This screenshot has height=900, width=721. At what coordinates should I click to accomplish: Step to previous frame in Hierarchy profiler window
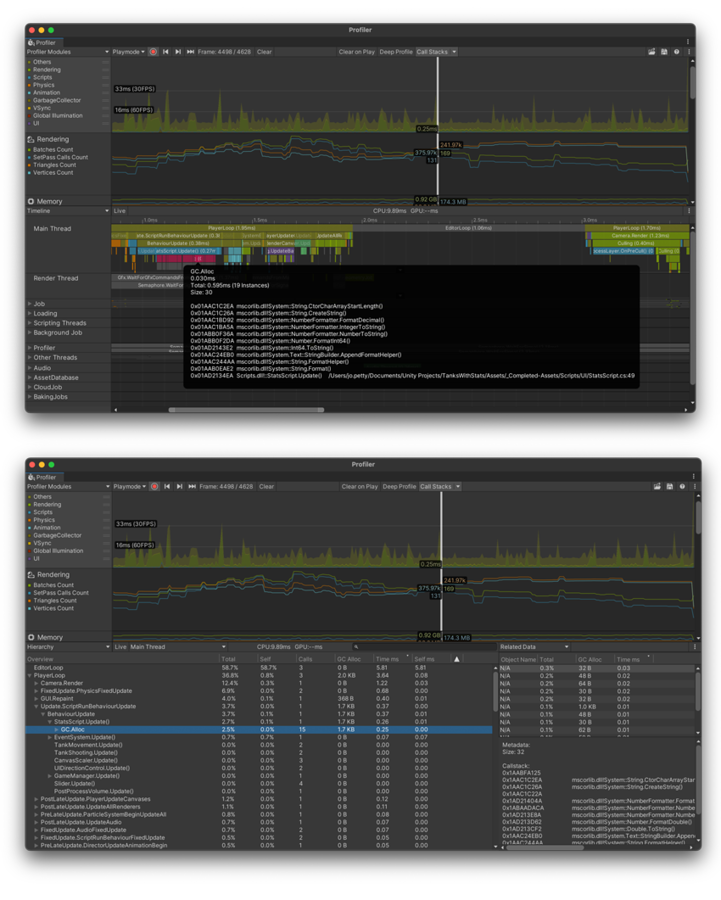(x=167, y=487)
